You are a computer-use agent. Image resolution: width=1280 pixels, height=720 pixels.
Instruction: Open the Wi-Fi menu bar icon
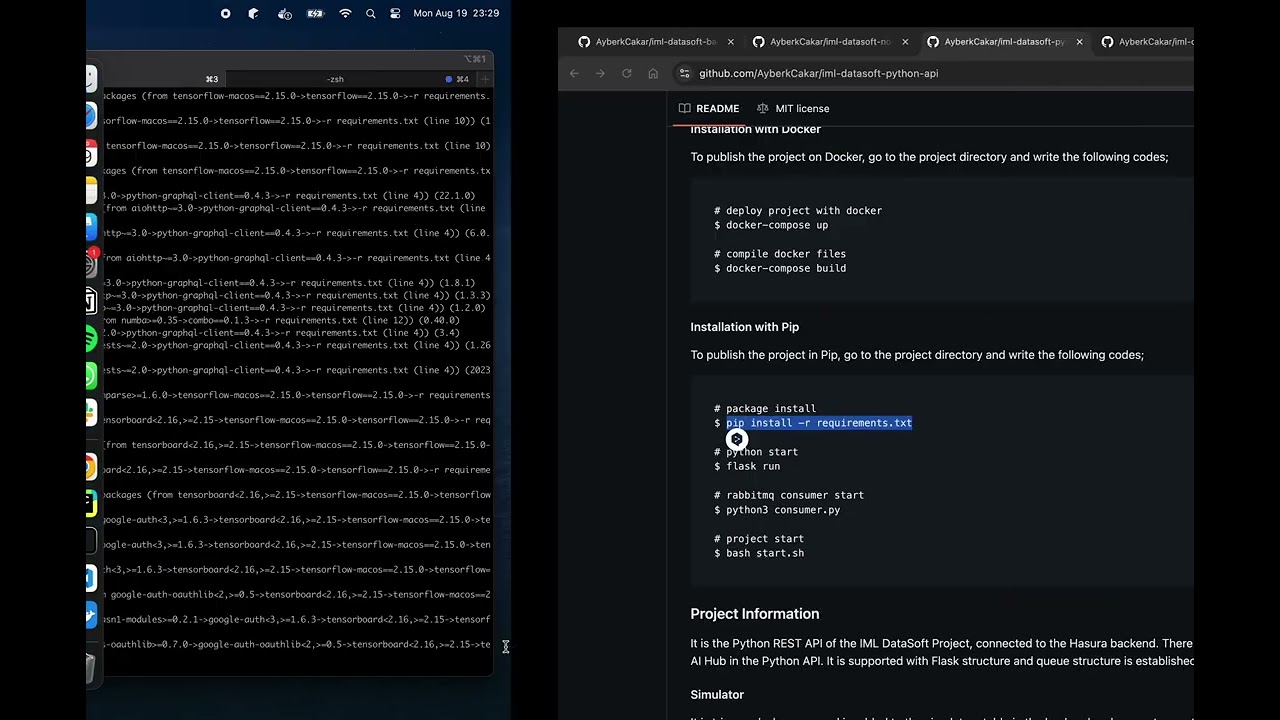tap(345, 14)
